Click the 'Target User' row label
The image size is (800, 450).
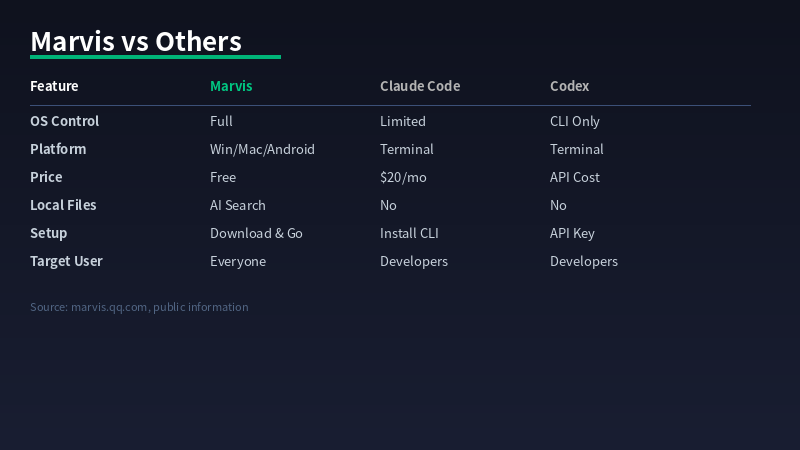coord(66,261)
